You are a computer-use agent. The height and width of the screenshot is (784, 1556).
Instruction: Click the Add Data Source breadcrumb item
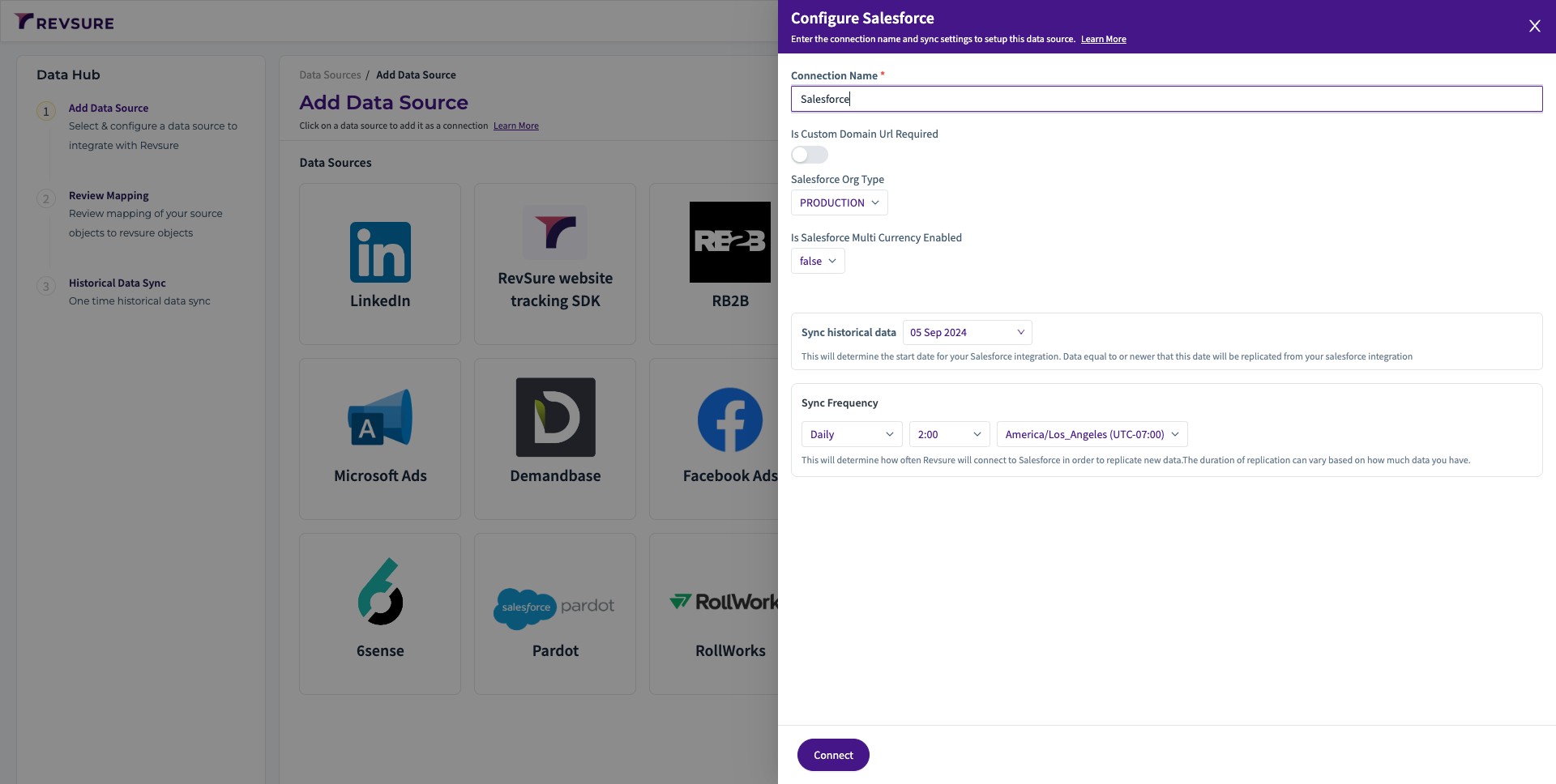click(416, 75)
